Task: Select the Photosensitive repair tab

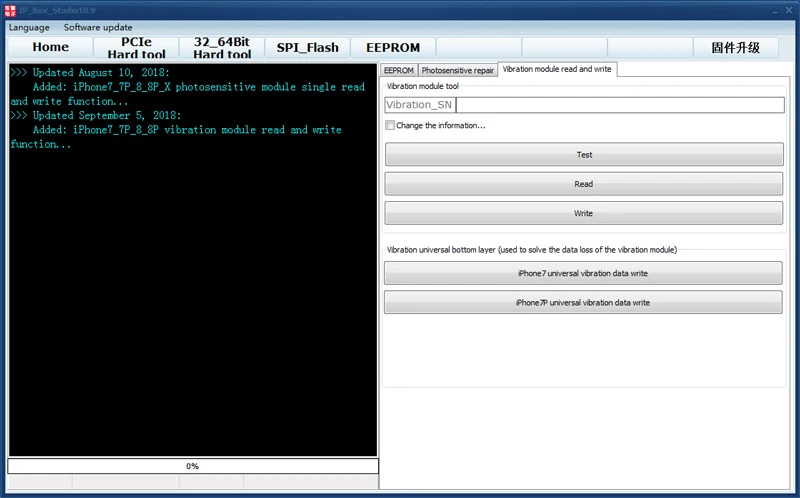Action: coord(458,70)
